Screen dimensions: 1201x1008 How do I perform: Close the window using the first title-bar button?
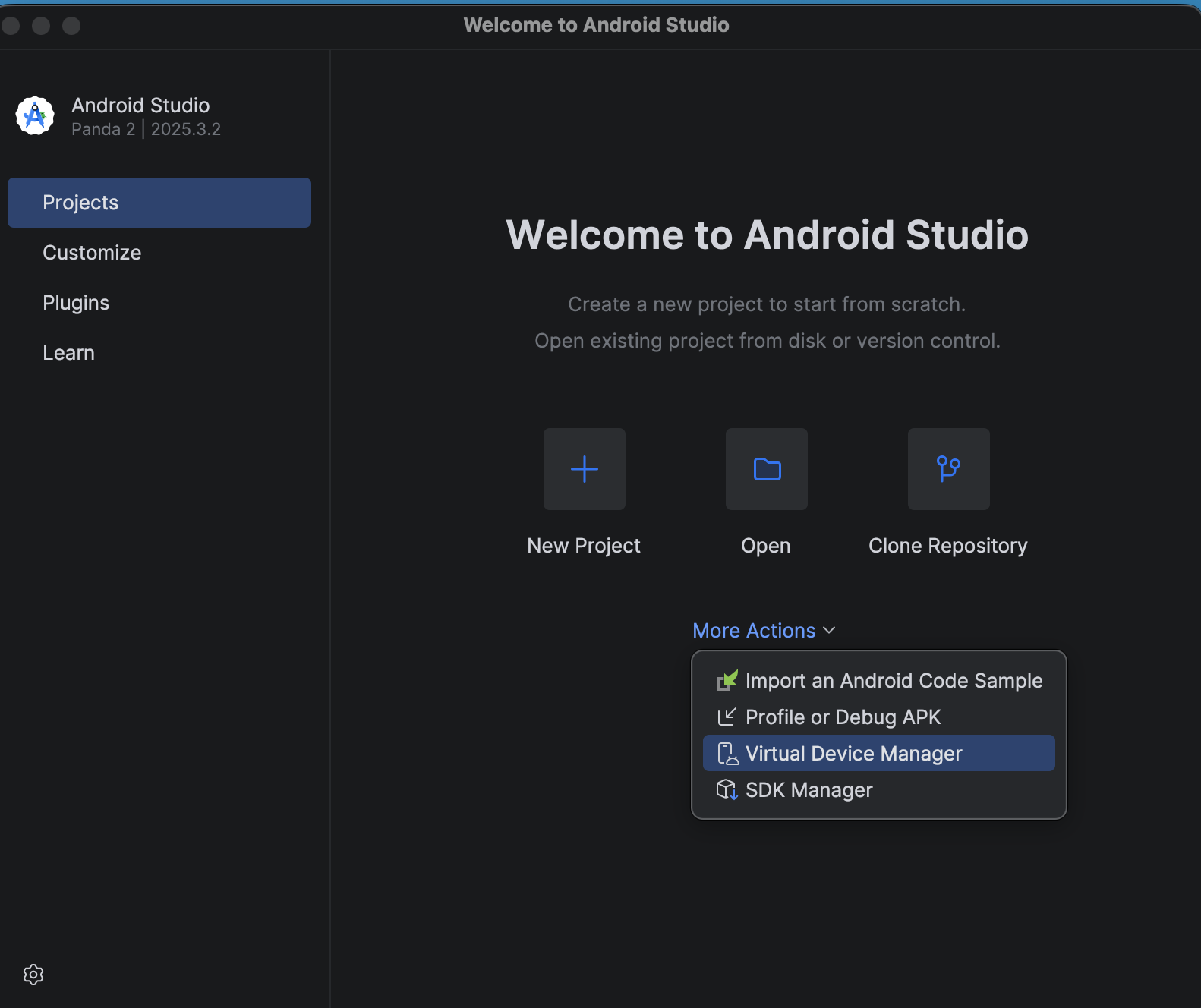(11, 26)
